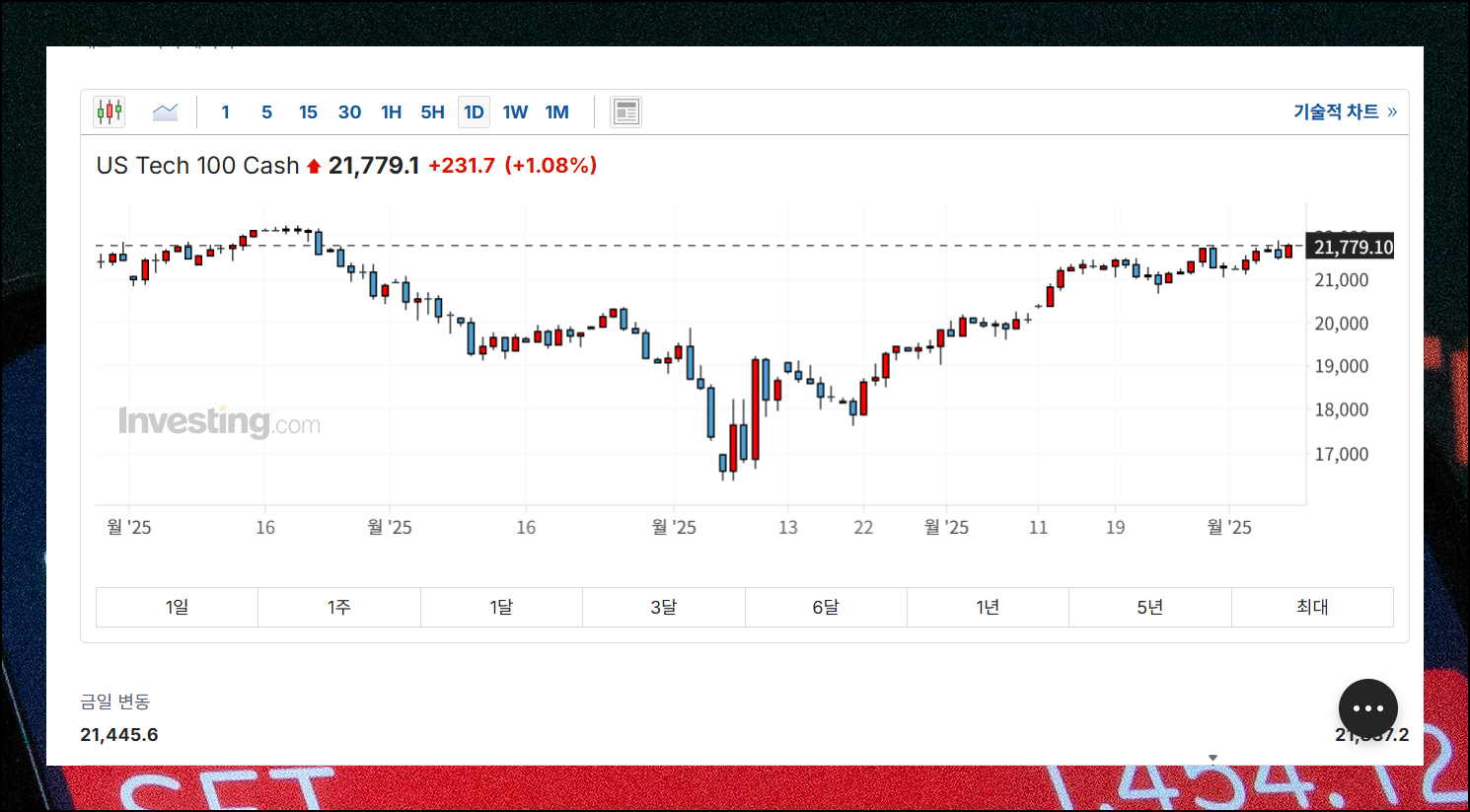This screenshot has height=812, width=1470.
Task: Click the 17,000 axis label
Action: click(x=1341, y=454)
